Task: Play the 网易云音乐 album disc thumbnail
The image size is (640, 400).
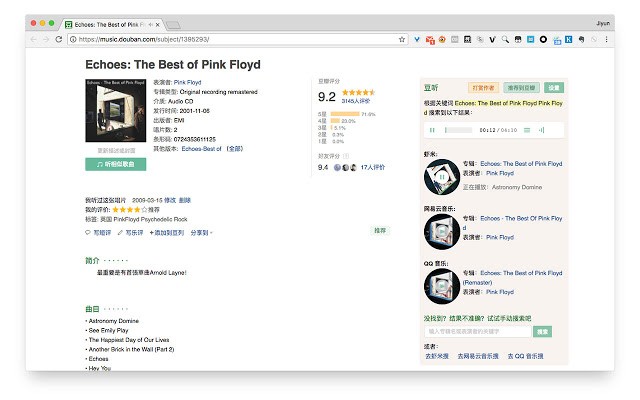Action: [x=441, y=229]
